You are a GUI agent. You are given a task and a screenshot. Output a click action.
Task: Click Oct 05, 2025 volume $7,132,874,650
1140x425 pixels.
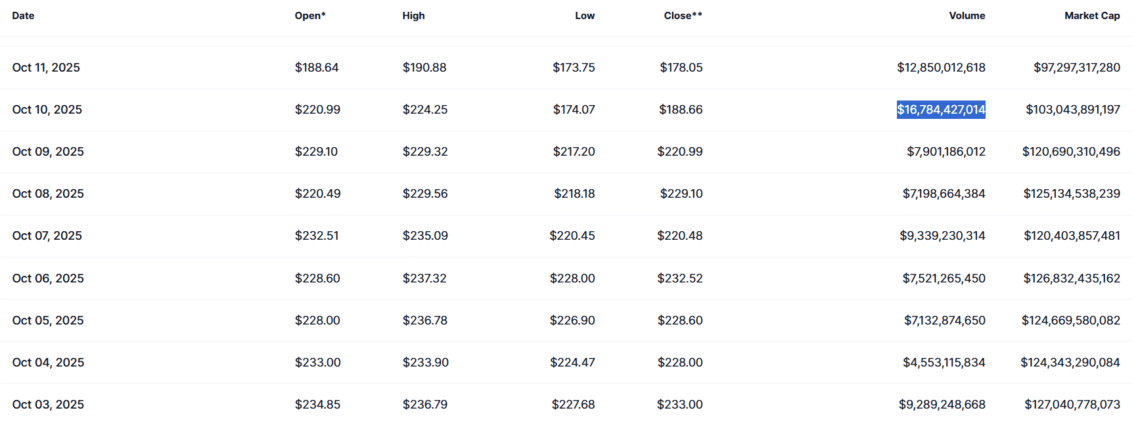point(943,320)
